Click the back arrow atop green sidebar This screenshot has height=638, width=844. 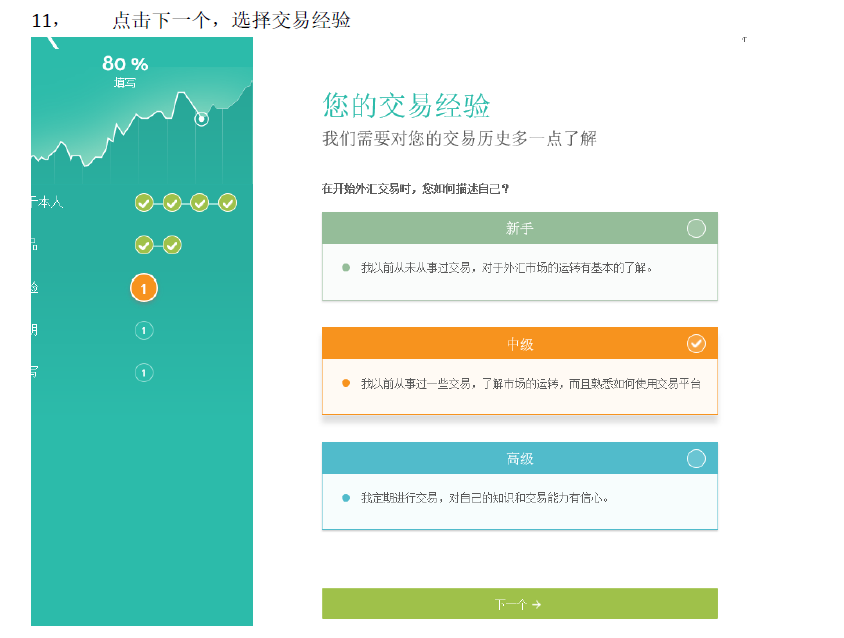click(52, 42)
